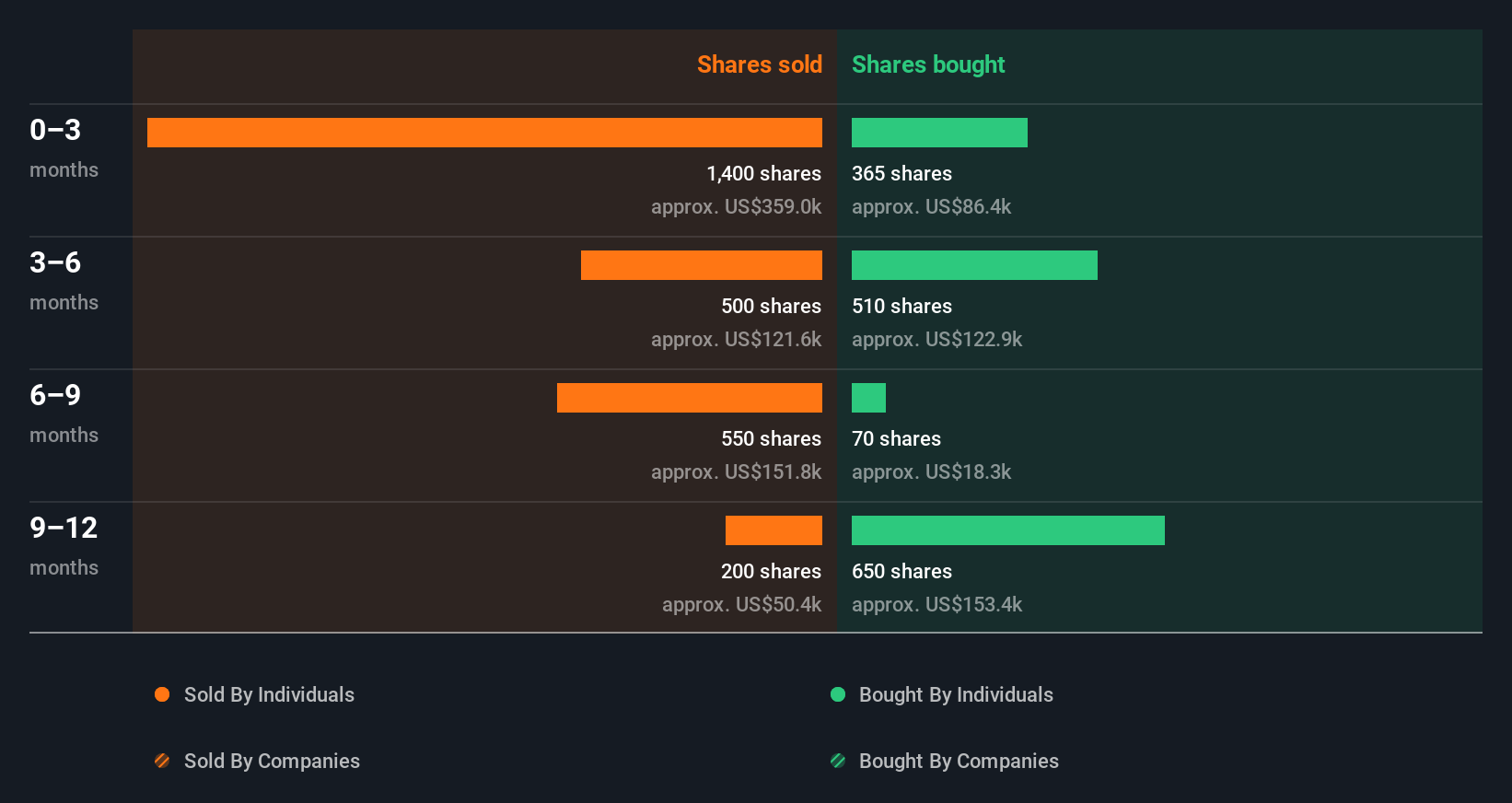This screenshot has height=803, width=1512.
Task: Select the orange 1,400 shares sold bar
Action: tap(484, 133)
